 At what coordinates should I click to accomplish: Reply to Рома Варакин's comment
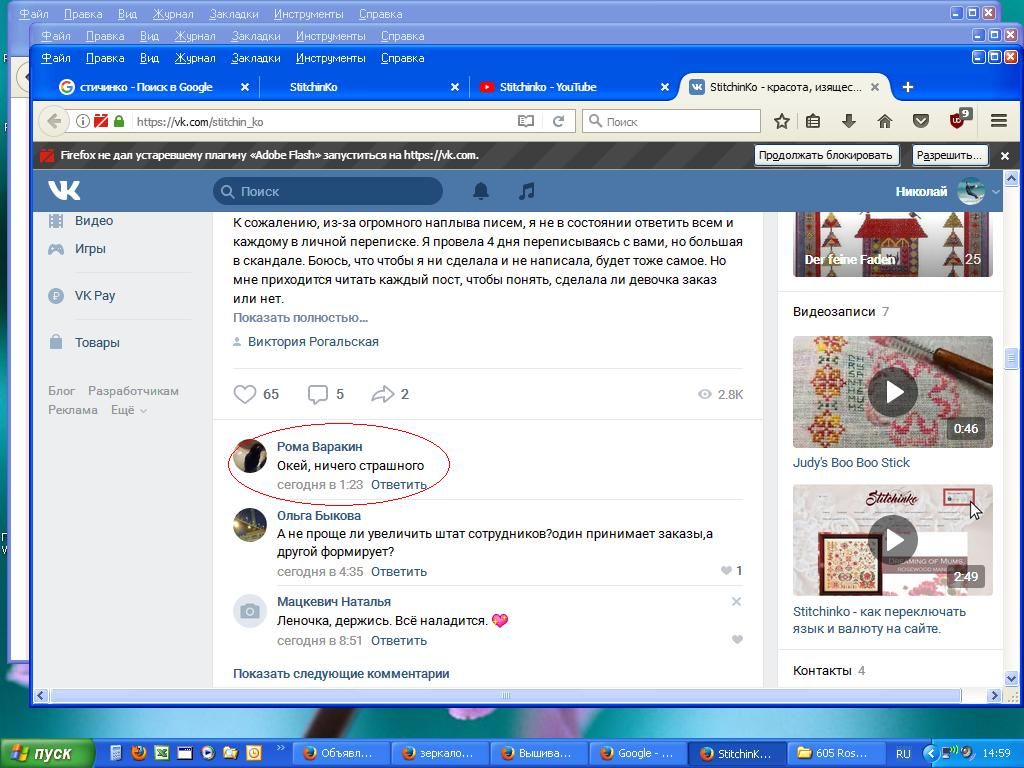click(398, 484)
